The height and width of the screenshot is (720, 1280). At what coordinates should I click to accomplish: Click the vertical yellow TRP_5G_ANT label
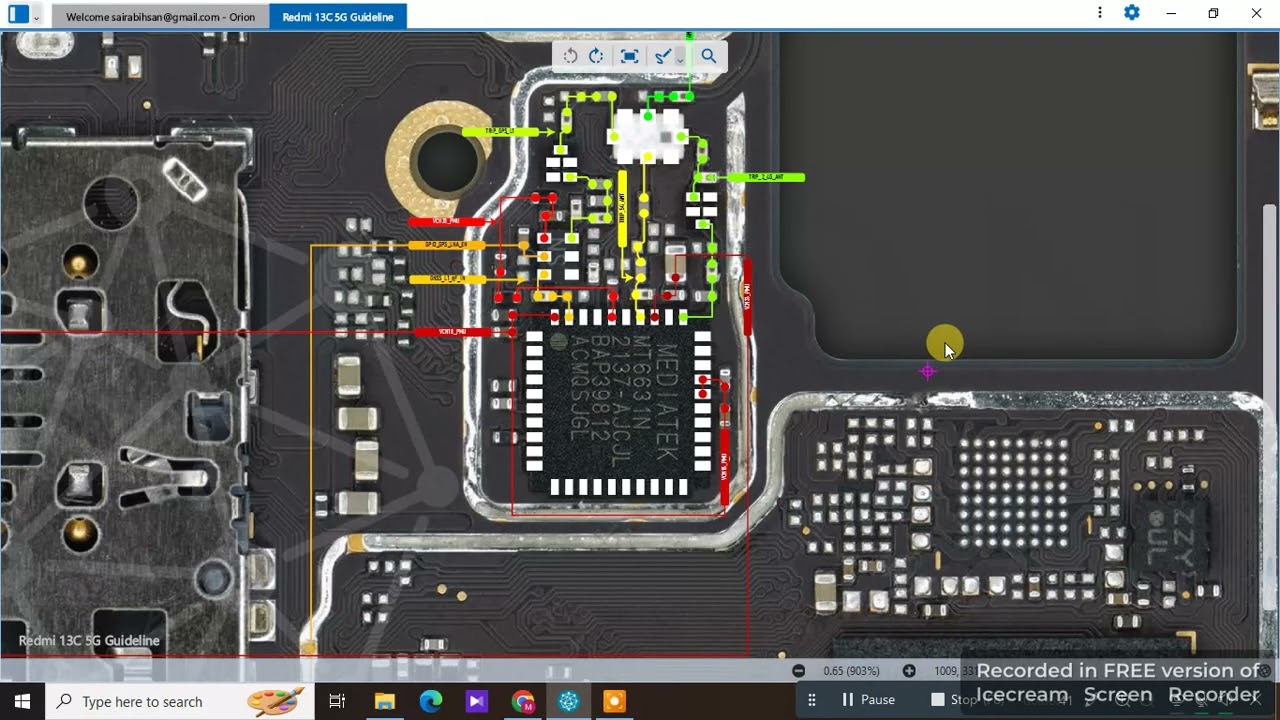point(622,208)
